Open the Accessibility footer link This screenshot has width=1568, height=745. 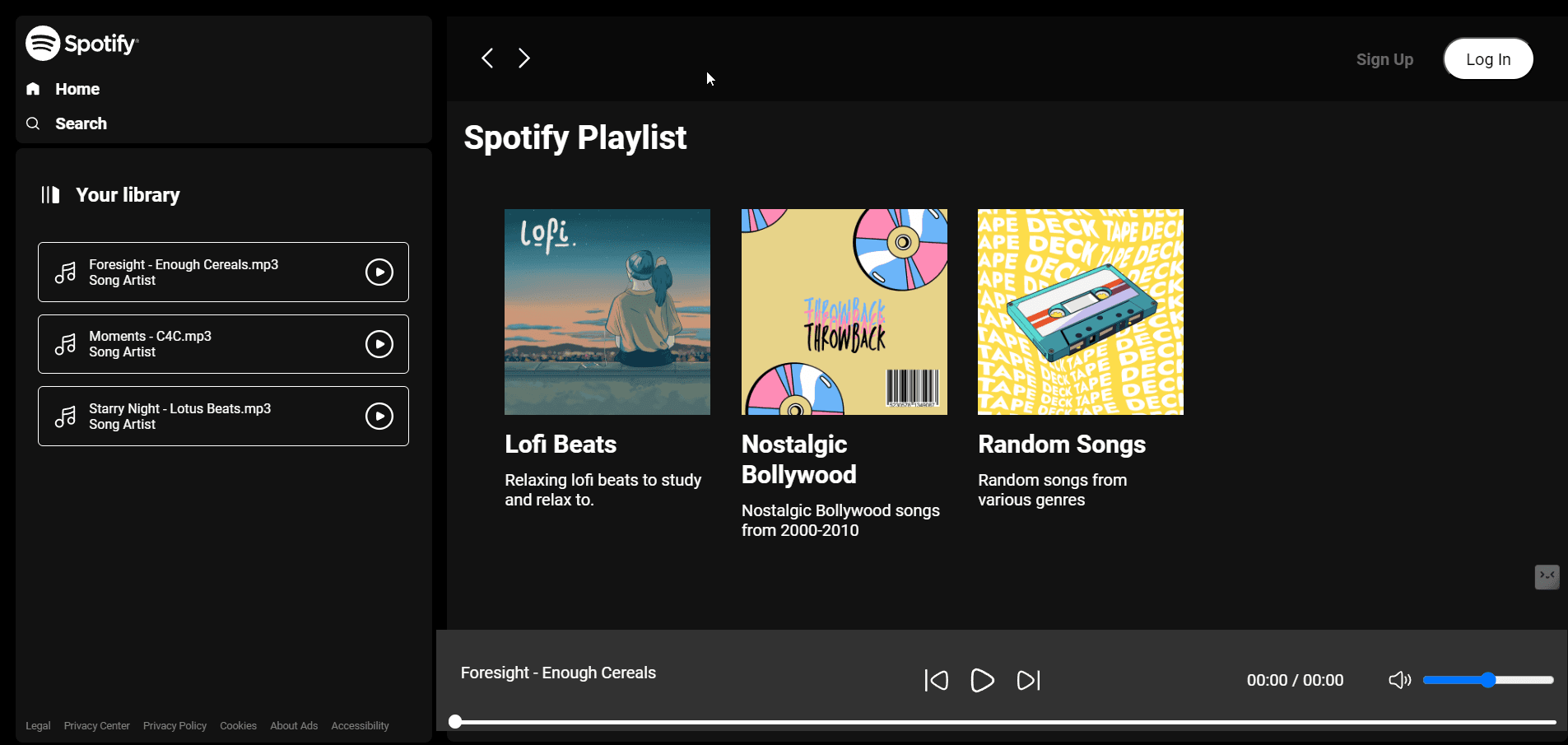(360, 726)
